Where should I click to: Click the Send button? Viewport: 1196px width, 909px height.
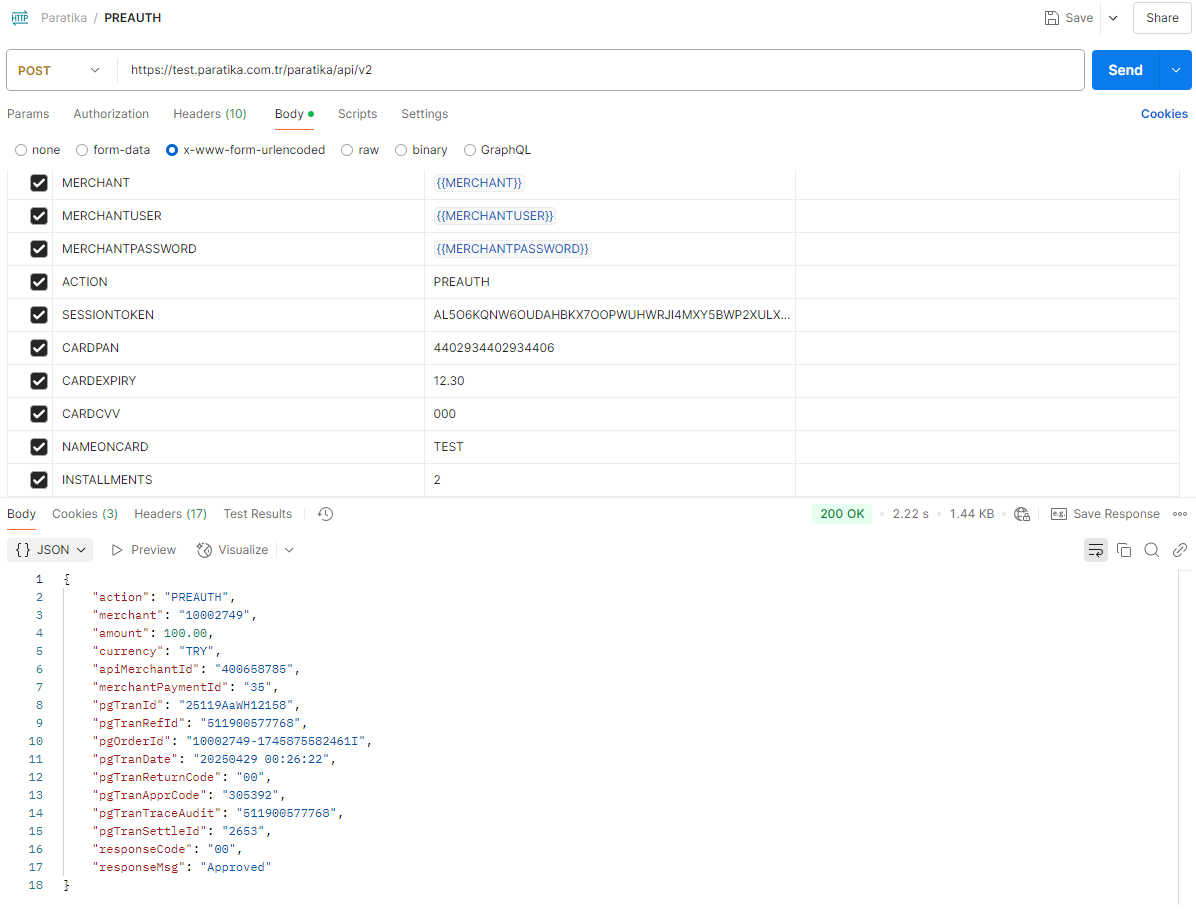(x=1125, y=70)
